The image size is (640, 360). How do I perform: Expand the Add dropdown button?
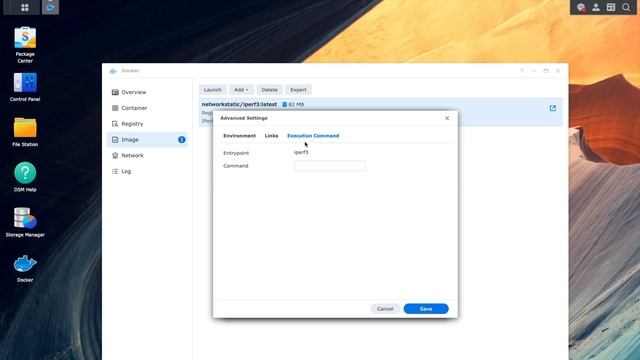pos(241,90)
